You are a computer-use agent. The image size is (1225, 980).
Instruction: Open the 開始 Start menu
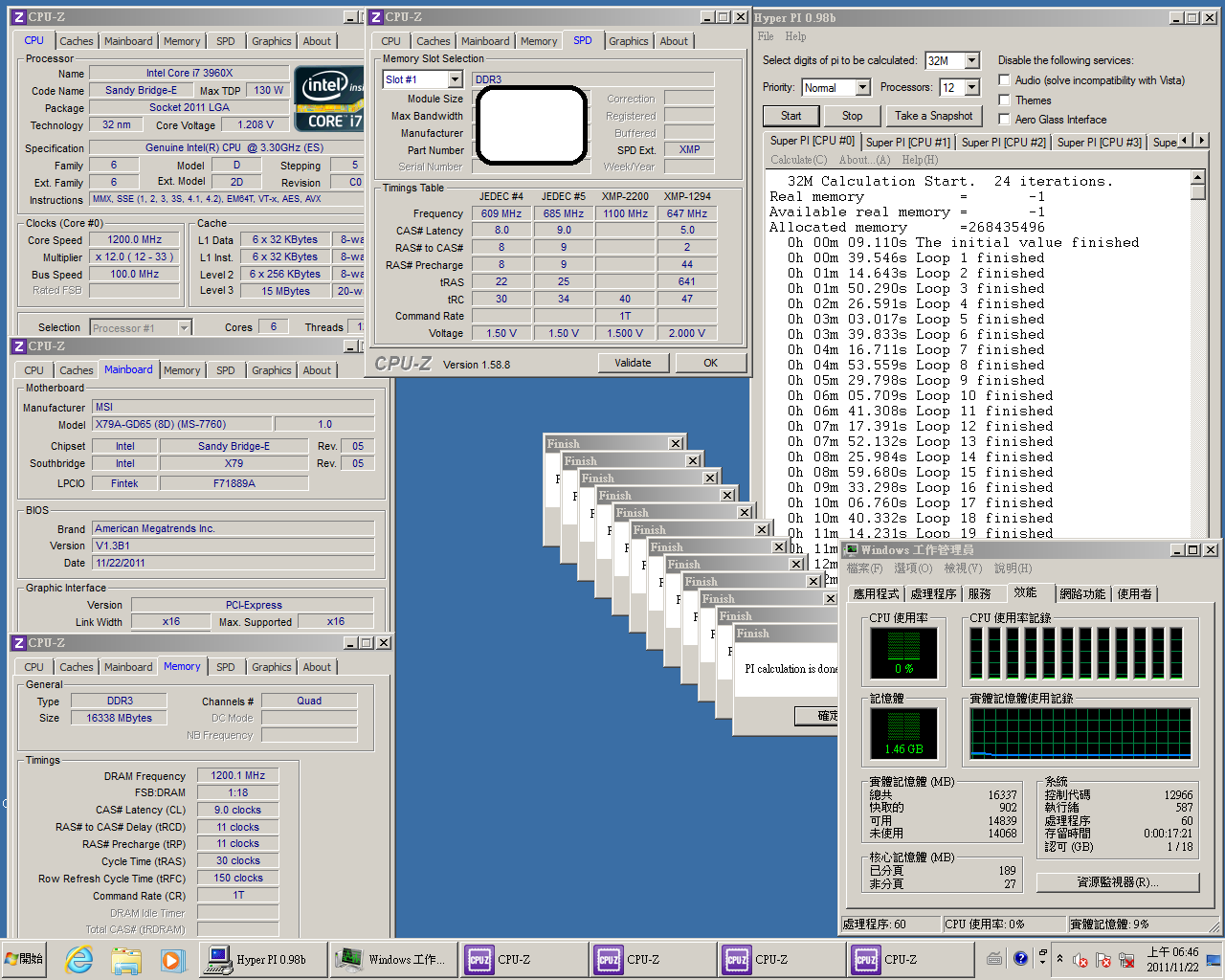[24, 959]
